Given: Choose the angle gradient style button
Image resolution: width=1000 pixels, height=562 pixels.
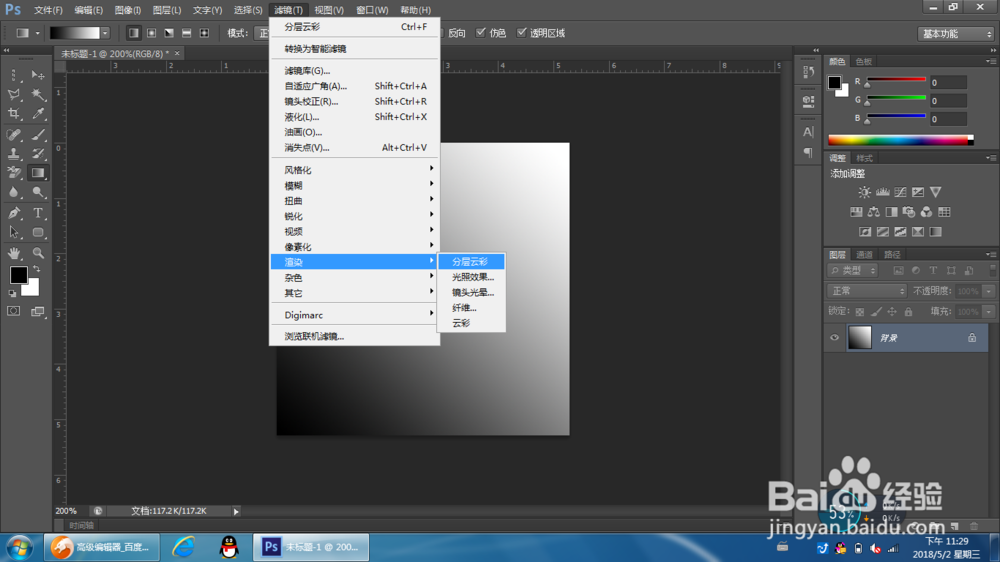Looking at the screenshot, I should (169, 33).
